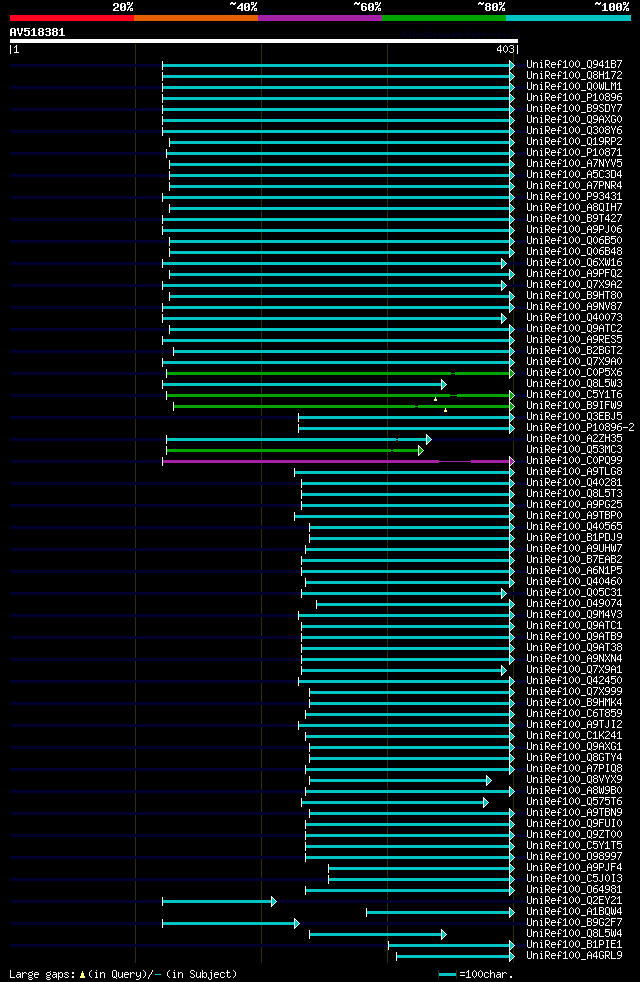Click the UniRef100_Q575T6 label

pyautogui.click(x=574, y=802)
